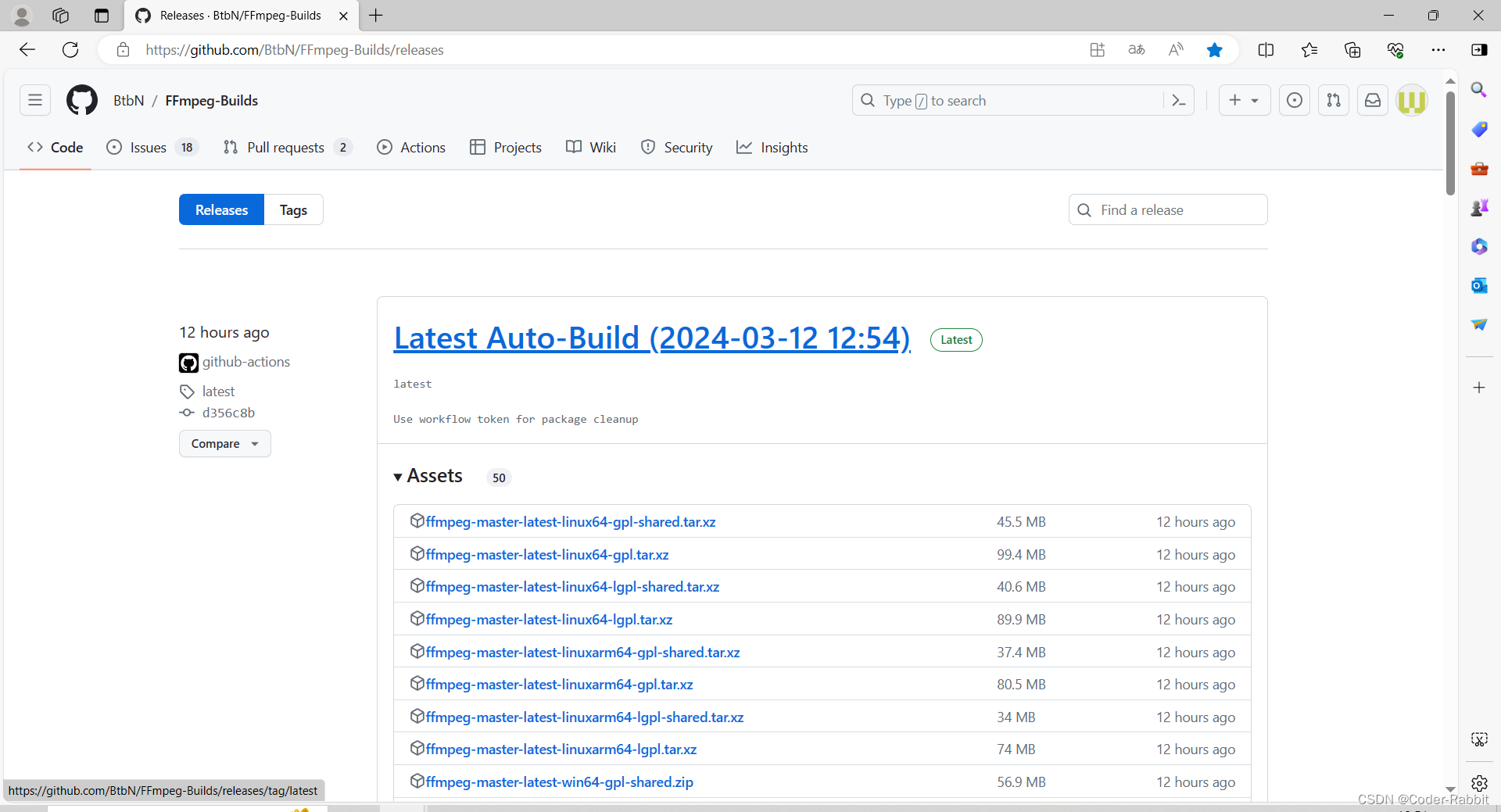Download ffmpeg-master-latest-linuxarm64-gpl.tar.xz
Image resolution: width=1501 pixels, height=812 pixels.
pos(559,685)
